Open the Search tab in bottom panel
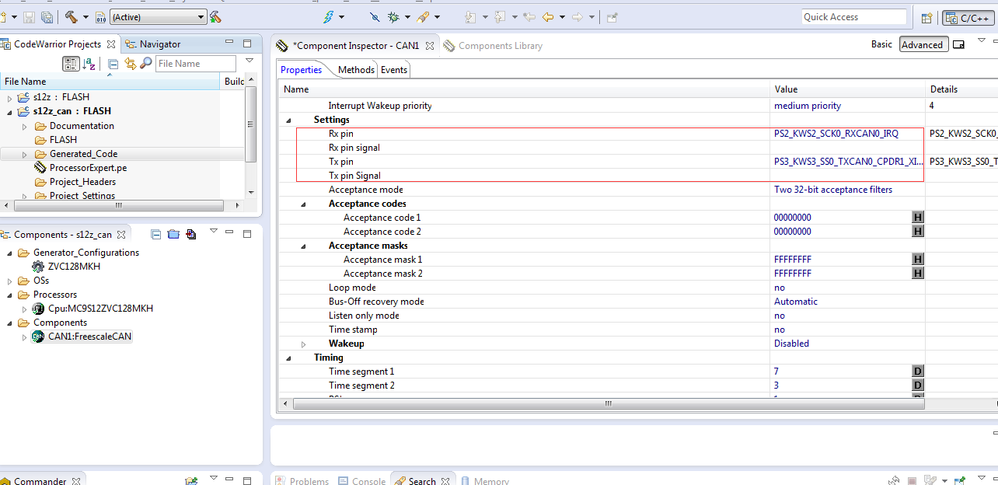 423,481
